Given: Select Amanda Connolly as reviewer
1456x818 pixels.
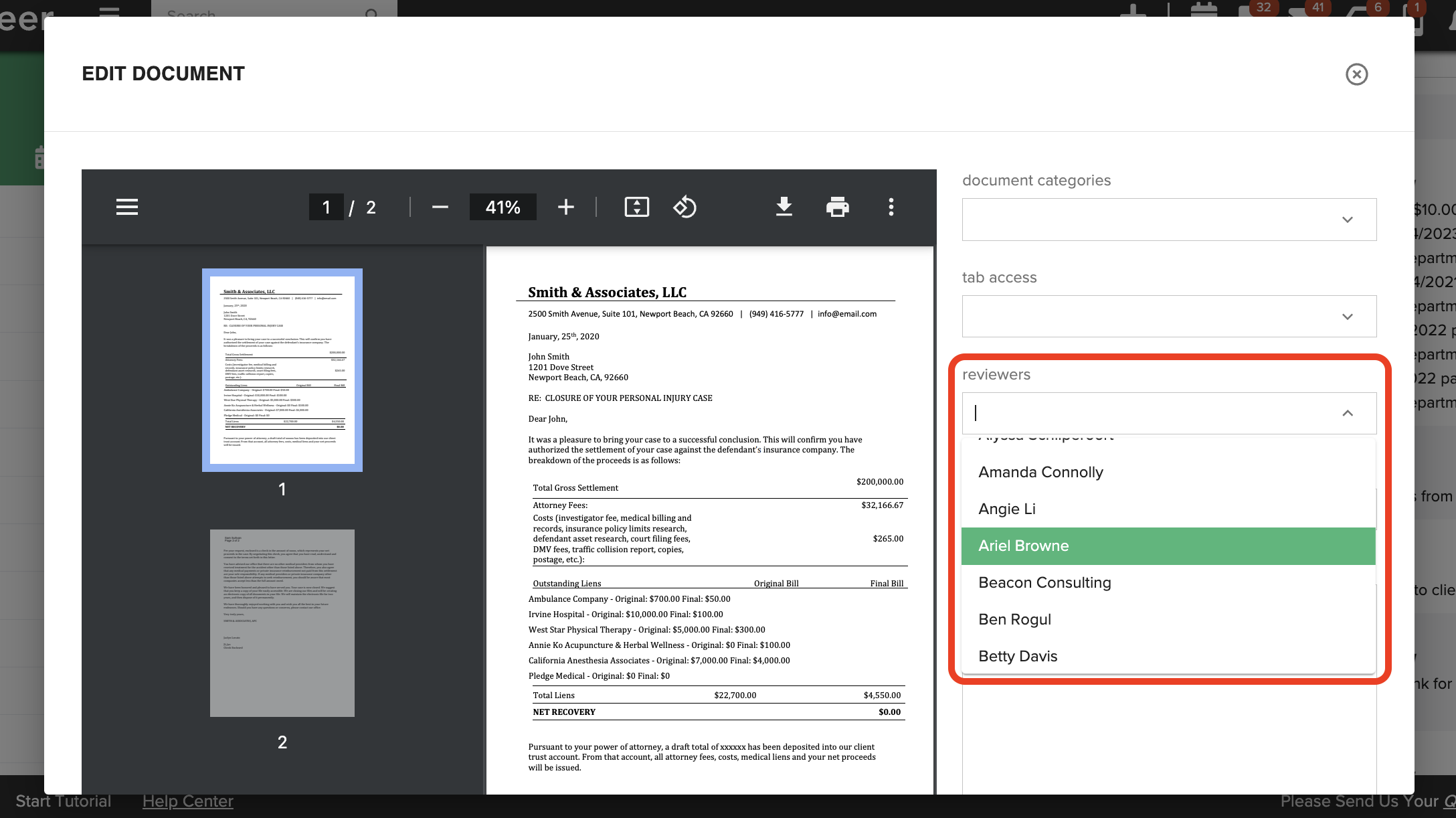Looking at the screenshot, I should click(x=1168, y=472).
